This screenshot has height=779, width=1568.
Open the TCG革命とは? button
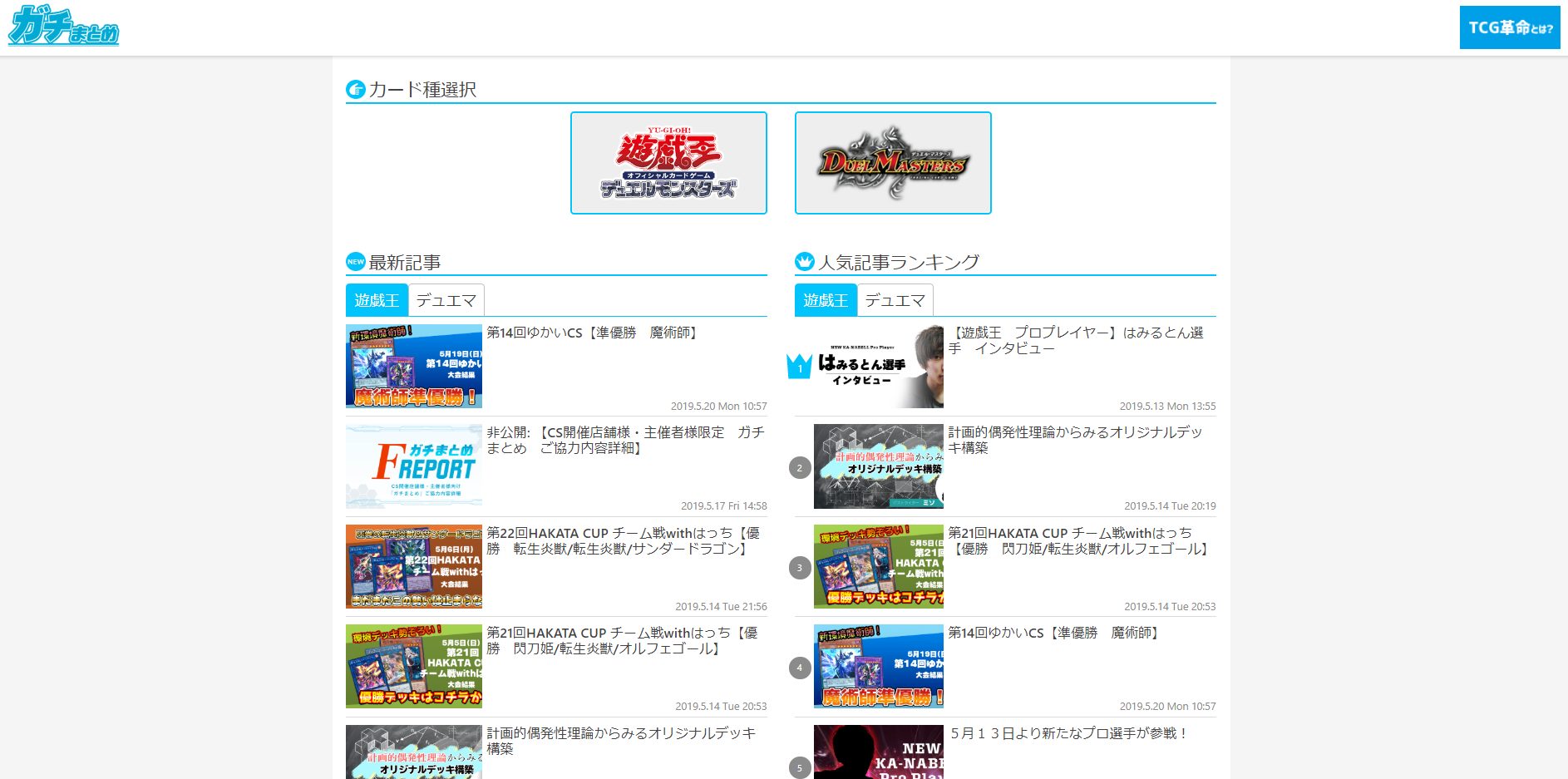(1510, 27)
